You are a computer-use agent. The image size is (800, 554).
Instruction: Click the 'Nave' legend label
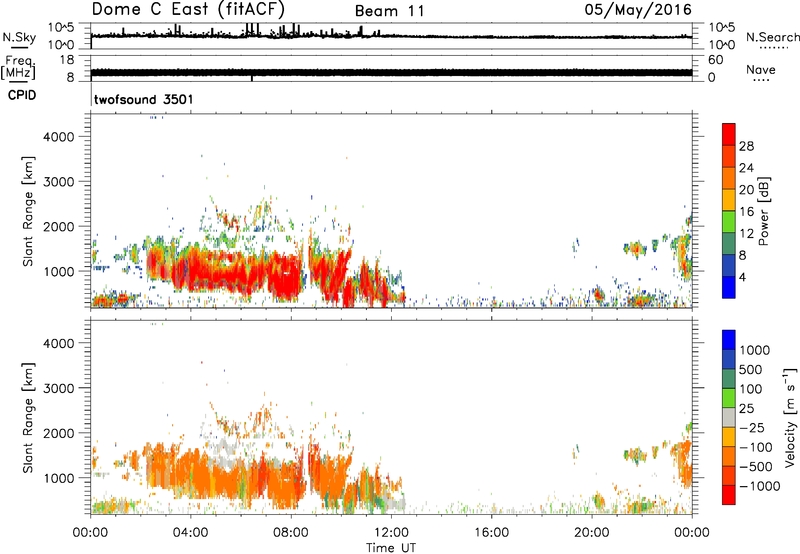[761, 70]
